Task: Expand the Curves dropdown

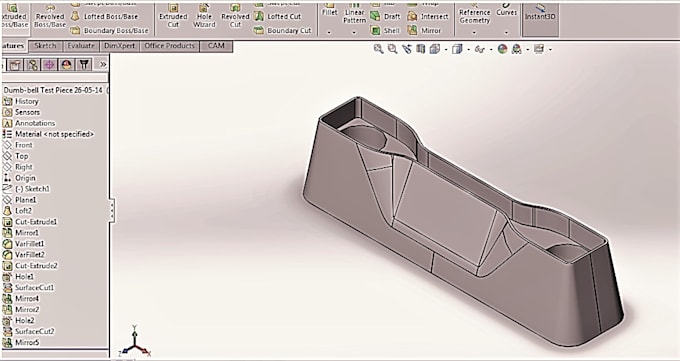Action: (506, 33)
